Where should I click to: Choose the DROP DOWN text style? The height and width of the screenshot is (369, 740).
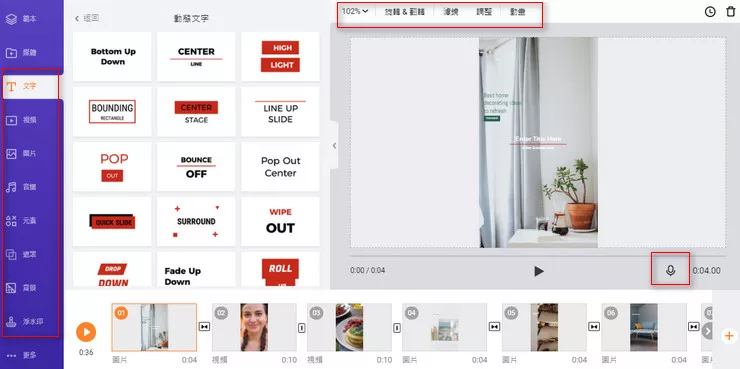pyautogui.click(x=112, y=270)
